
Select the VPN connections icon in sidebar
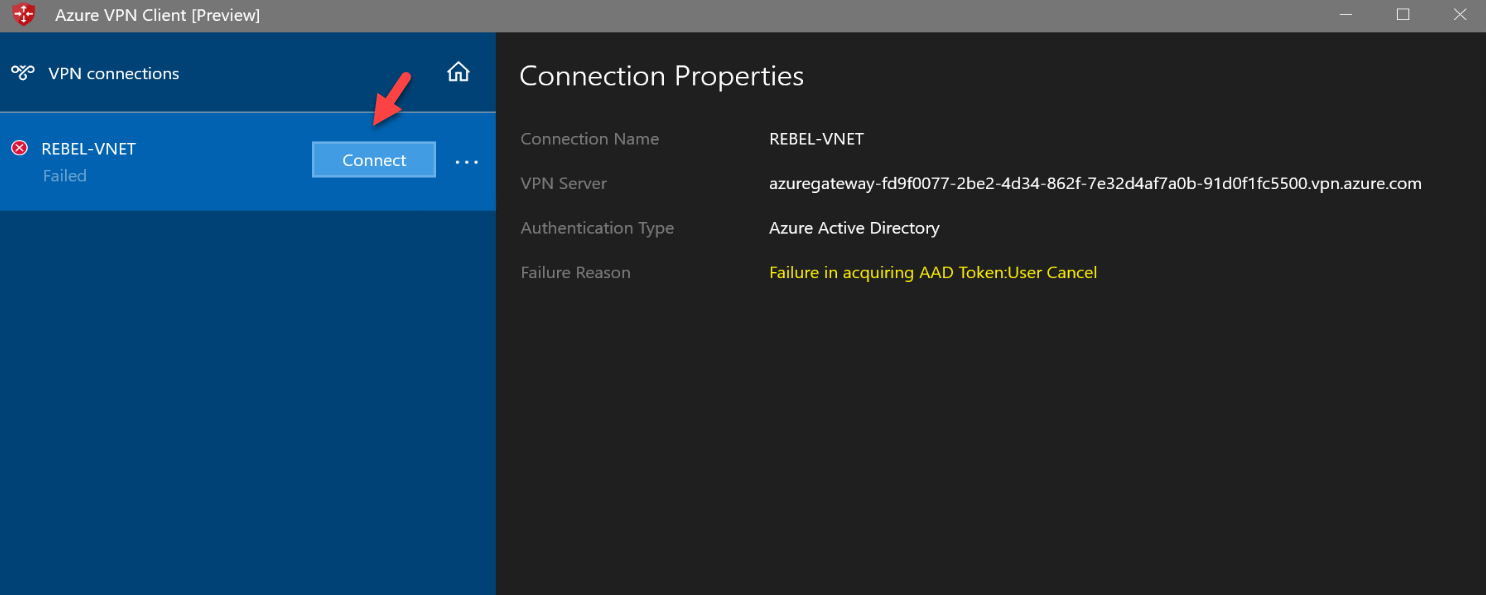tap(22, 72)
